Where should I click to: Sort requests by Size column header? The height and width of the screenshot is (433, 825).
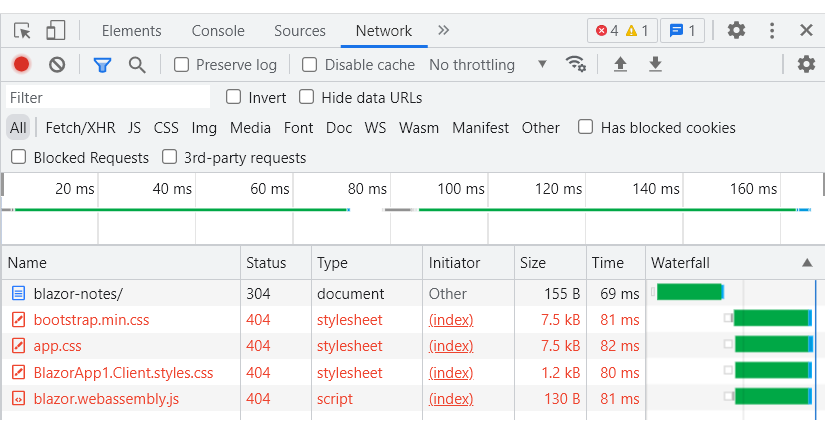coord(550,263)
